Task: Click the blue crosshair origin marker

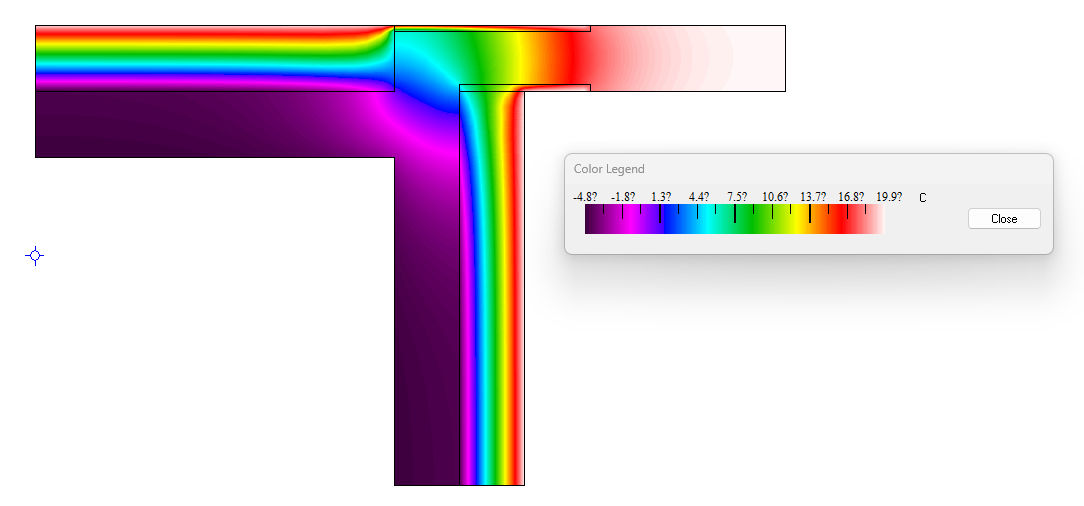Action: (x=35, y=256)
